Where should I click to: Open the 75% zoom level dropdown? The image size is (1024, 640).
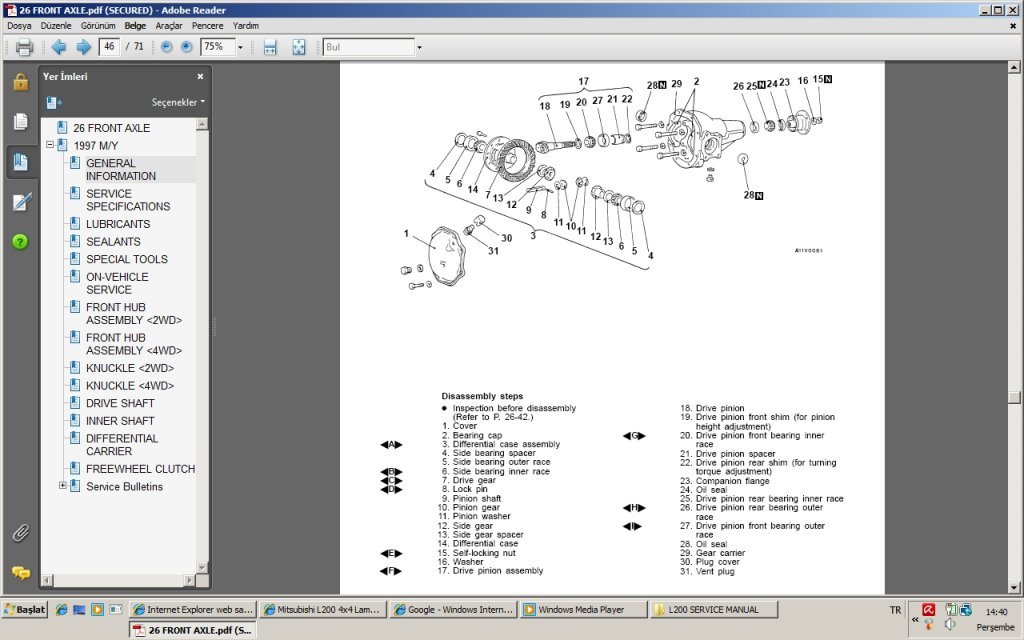tap(240, 47)
